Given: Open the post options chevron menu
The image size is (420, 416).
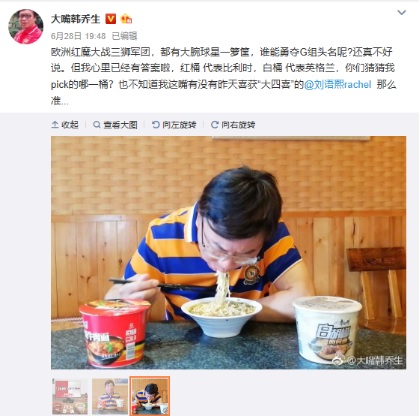Looking at the screenshot, I should (402, 13).
